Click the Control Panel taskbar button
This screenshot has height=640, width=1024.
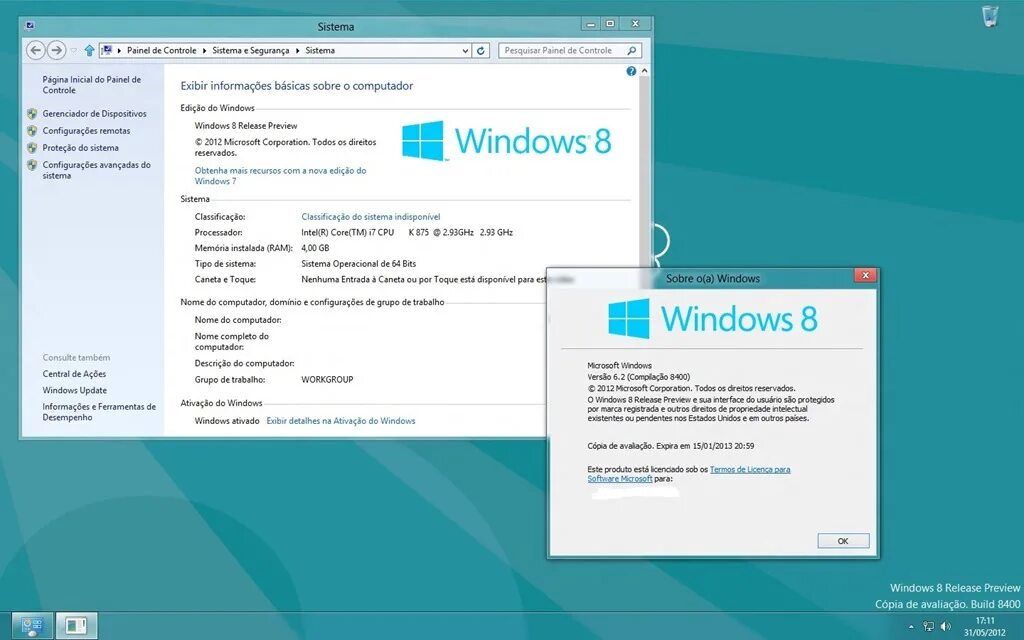point(31,626)
